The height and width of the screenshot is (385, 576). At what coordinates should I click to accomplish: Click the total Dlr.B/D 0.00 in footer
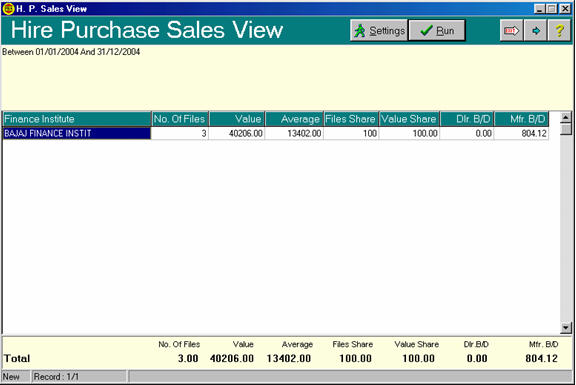[477, 358]
